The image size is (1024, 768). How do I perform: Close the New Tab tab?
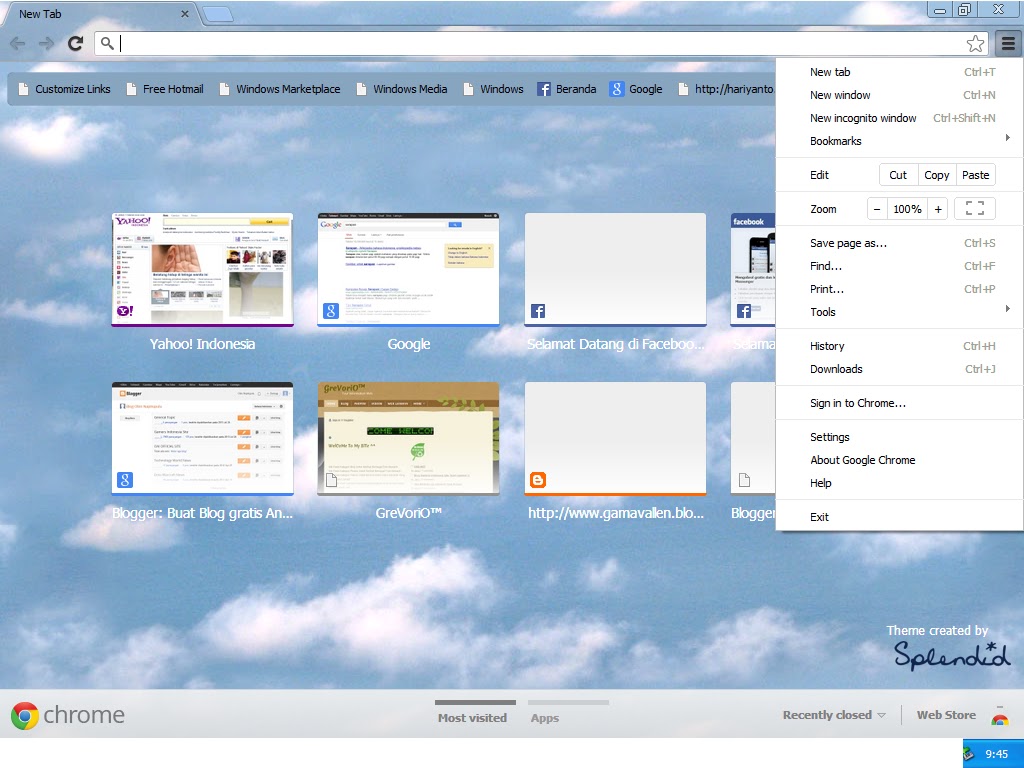(185, 14)
